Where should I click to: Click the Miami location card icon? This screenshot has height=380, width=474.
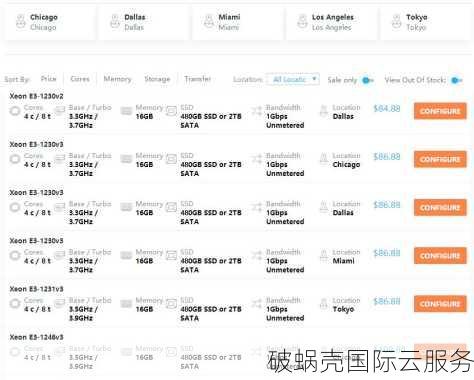point(209,21)
